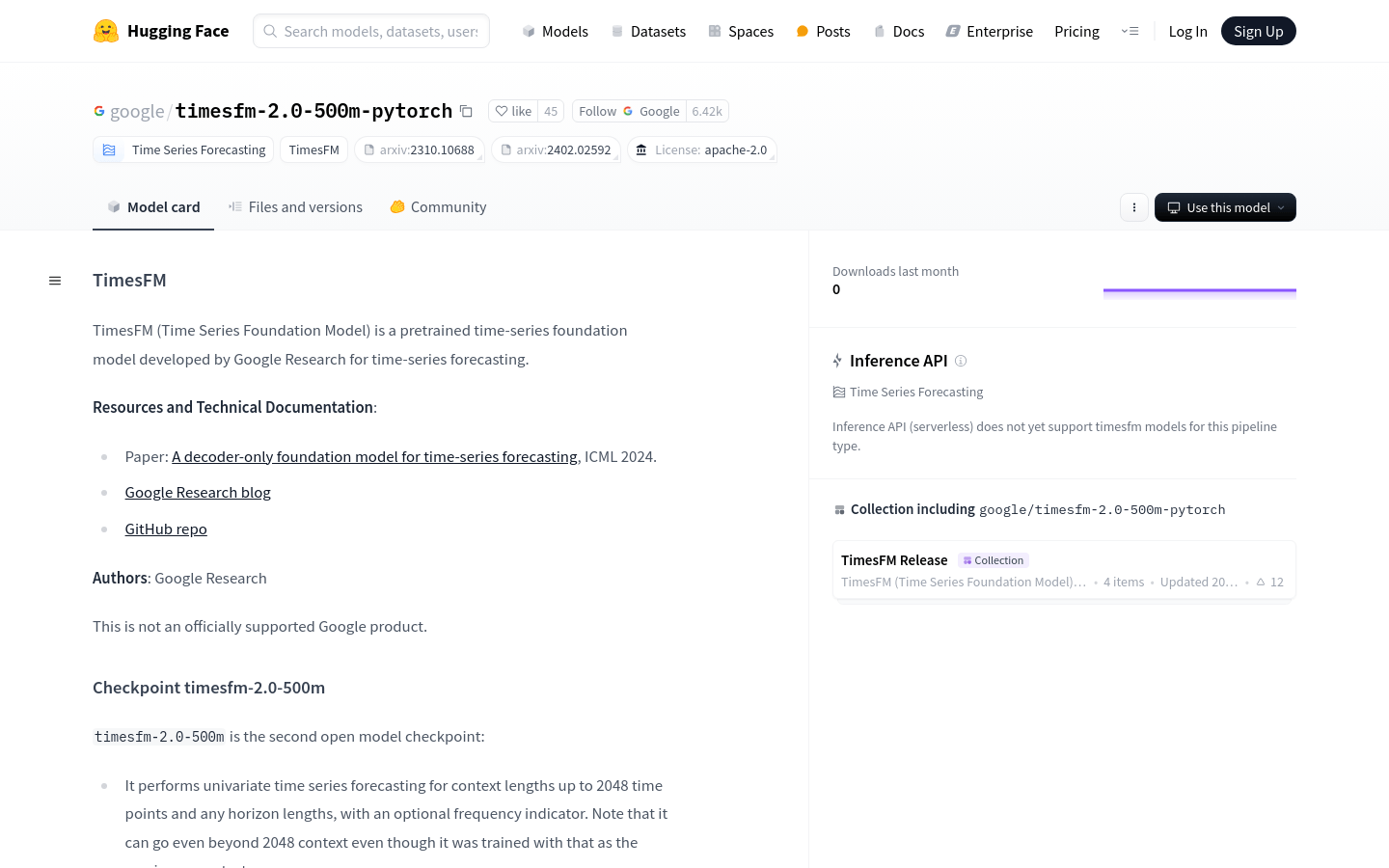Open the google organization link
The image size is (1389, 868).
[137, 111]
